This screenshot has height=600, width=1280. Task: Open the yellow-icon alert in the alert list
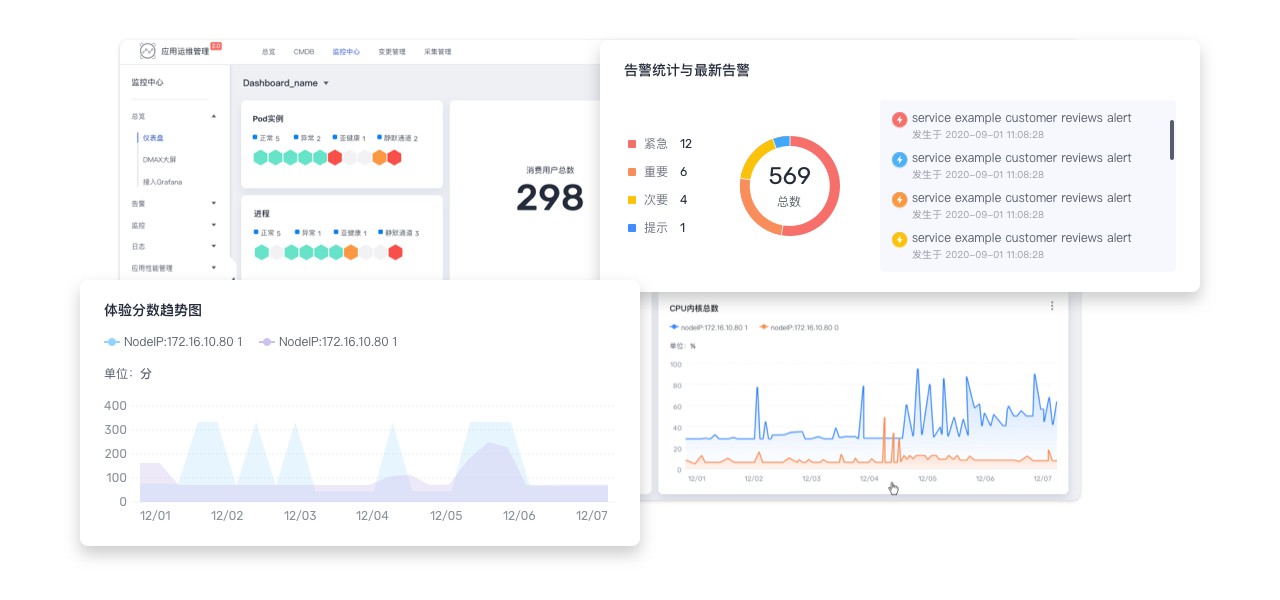point(1011,245)
